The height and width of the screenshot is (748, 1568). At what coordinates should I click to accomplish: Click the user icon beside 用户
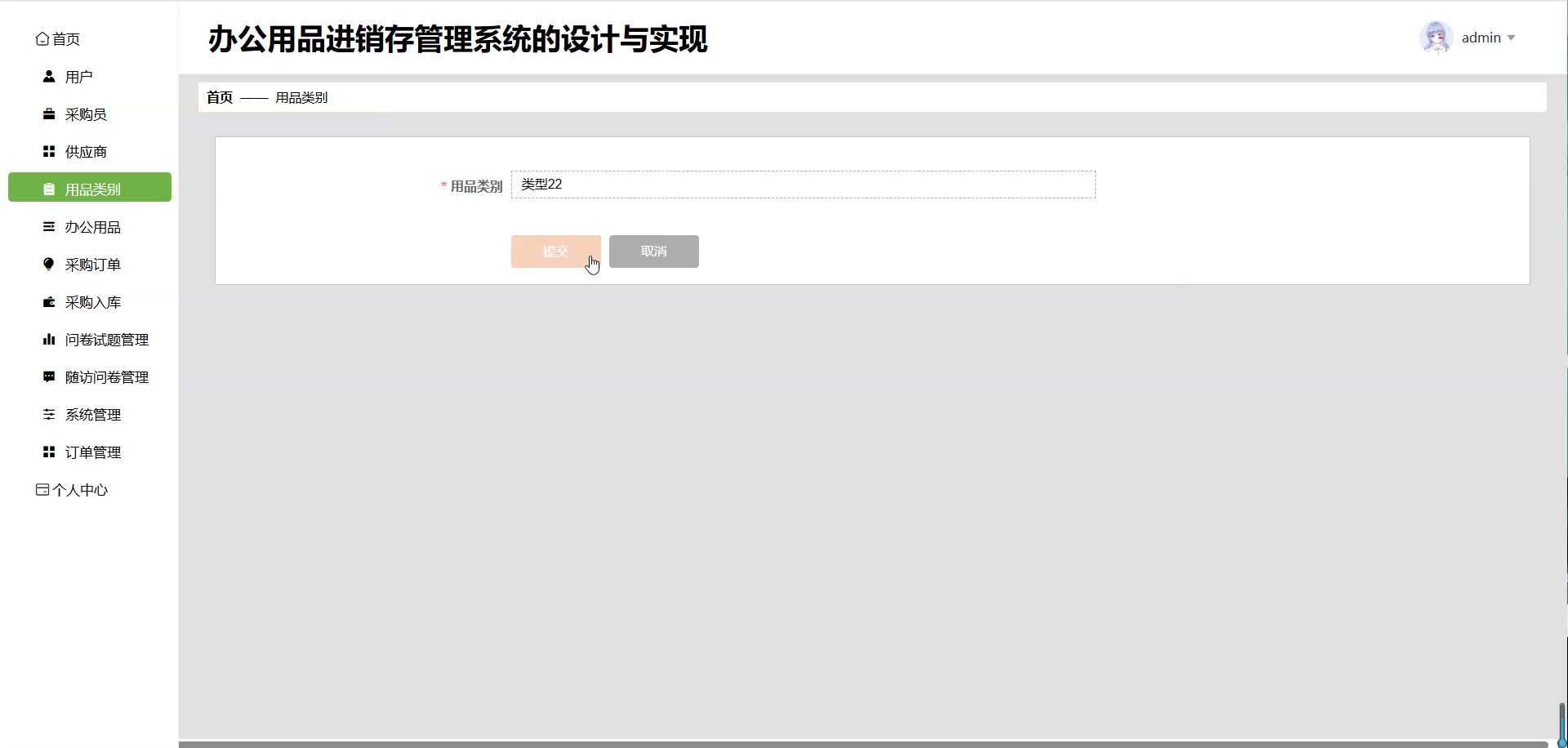[x=49, y=76]
